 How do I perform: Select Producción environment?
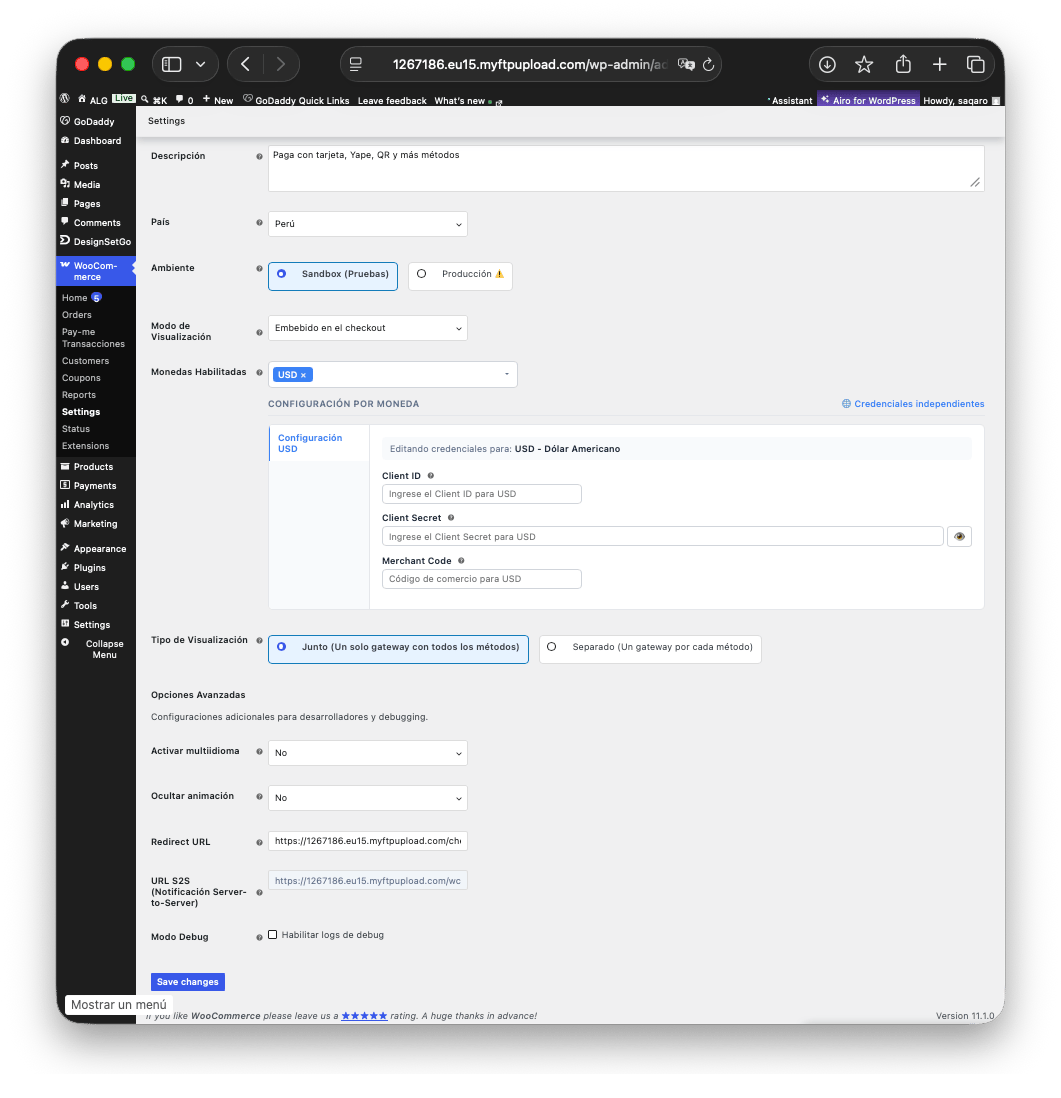click(460, 276)
